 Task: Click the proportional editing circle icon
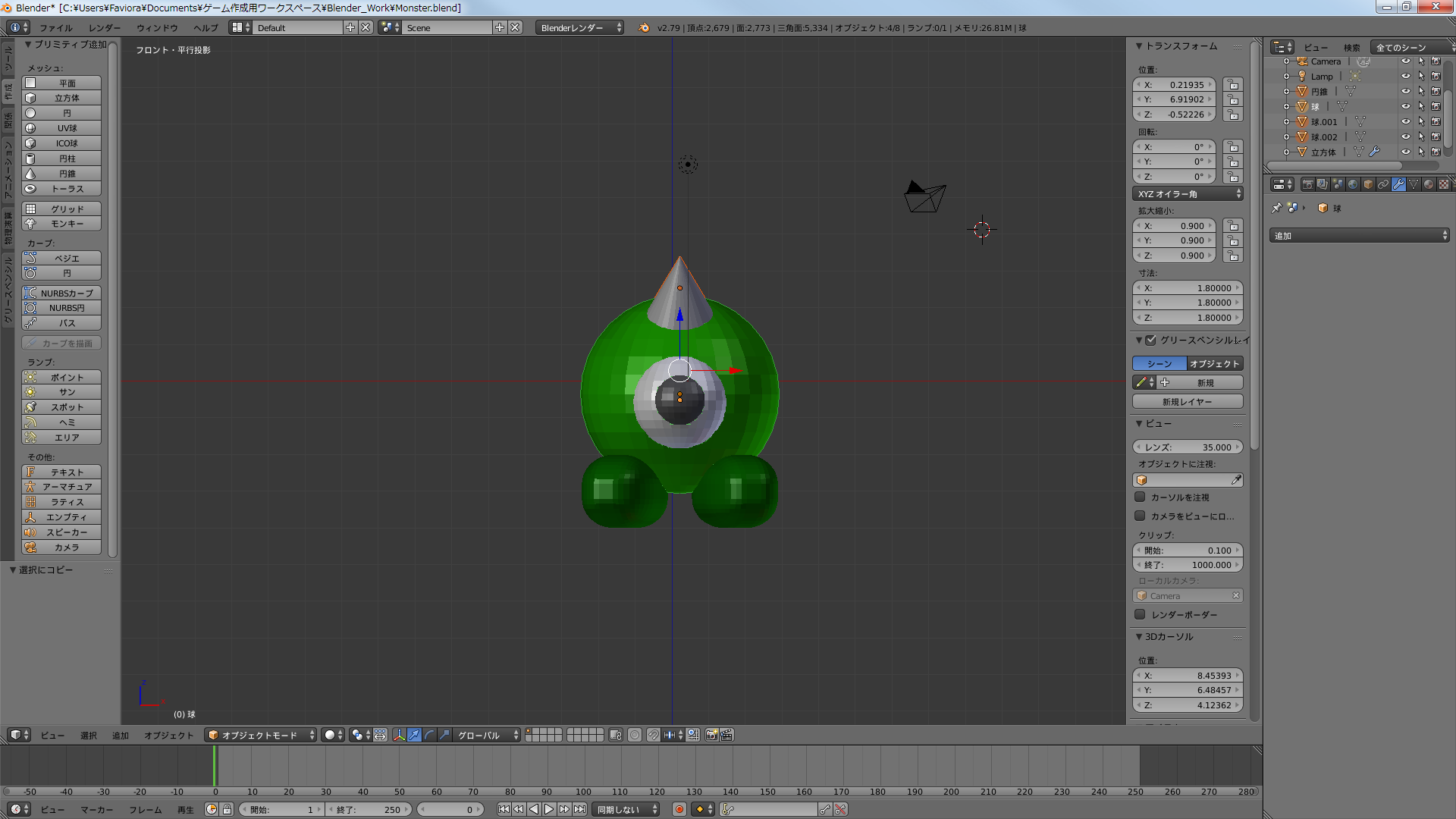pyautogui.click(x=635, y=735)
